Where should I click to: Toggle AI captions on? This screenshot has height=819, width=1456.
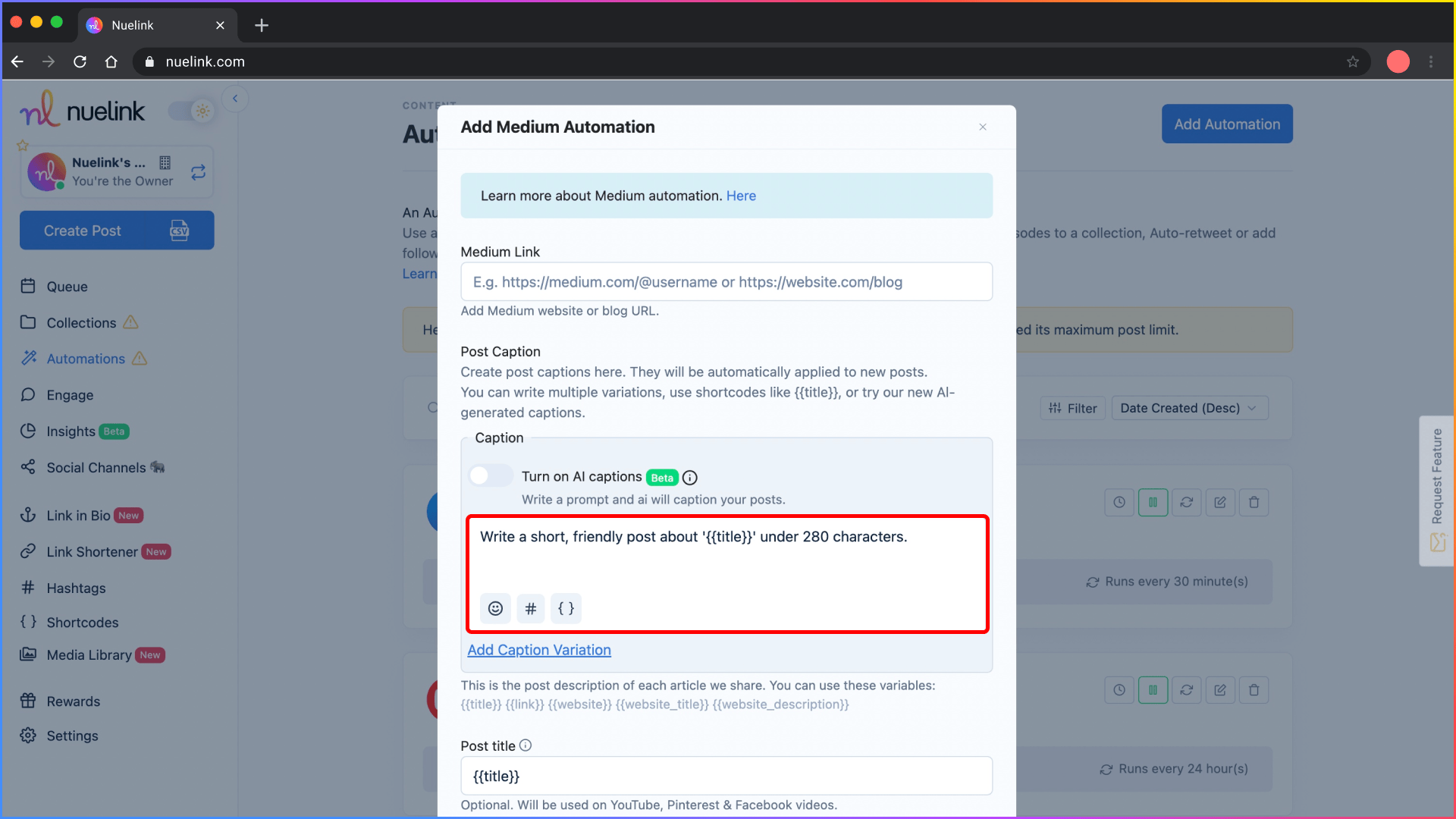(x=491, y=475)
